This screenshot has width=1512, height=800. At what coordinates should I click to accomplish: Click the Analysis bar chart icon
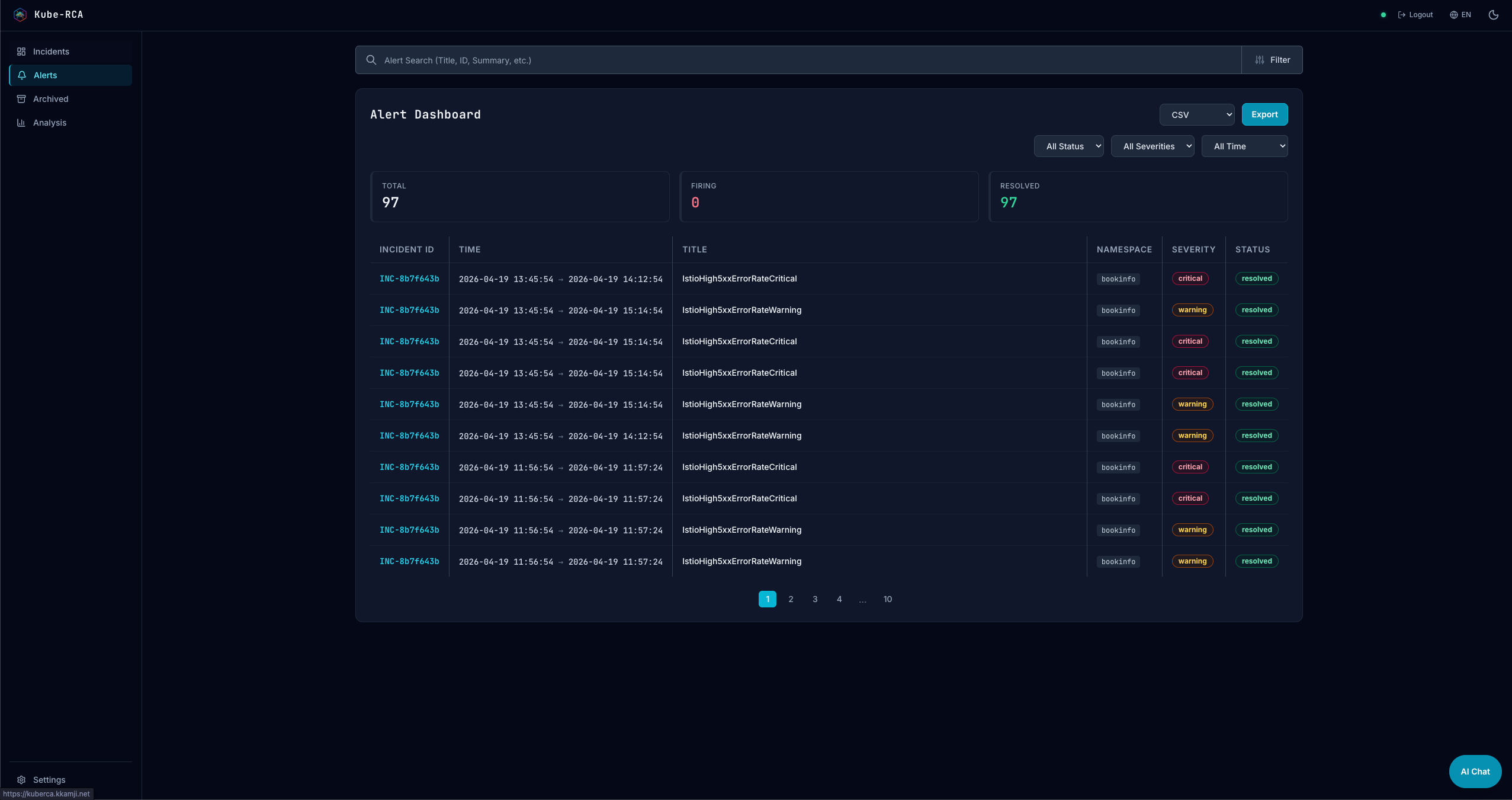(x=21, y=123)
